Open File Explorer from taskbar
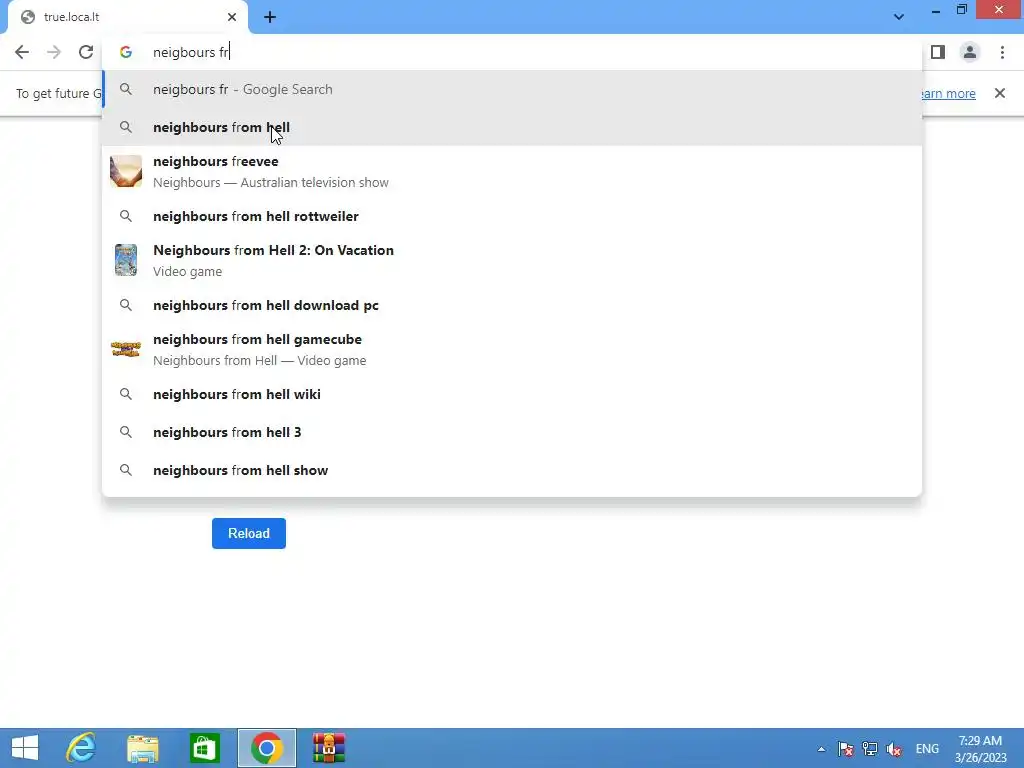 (143, 748)
